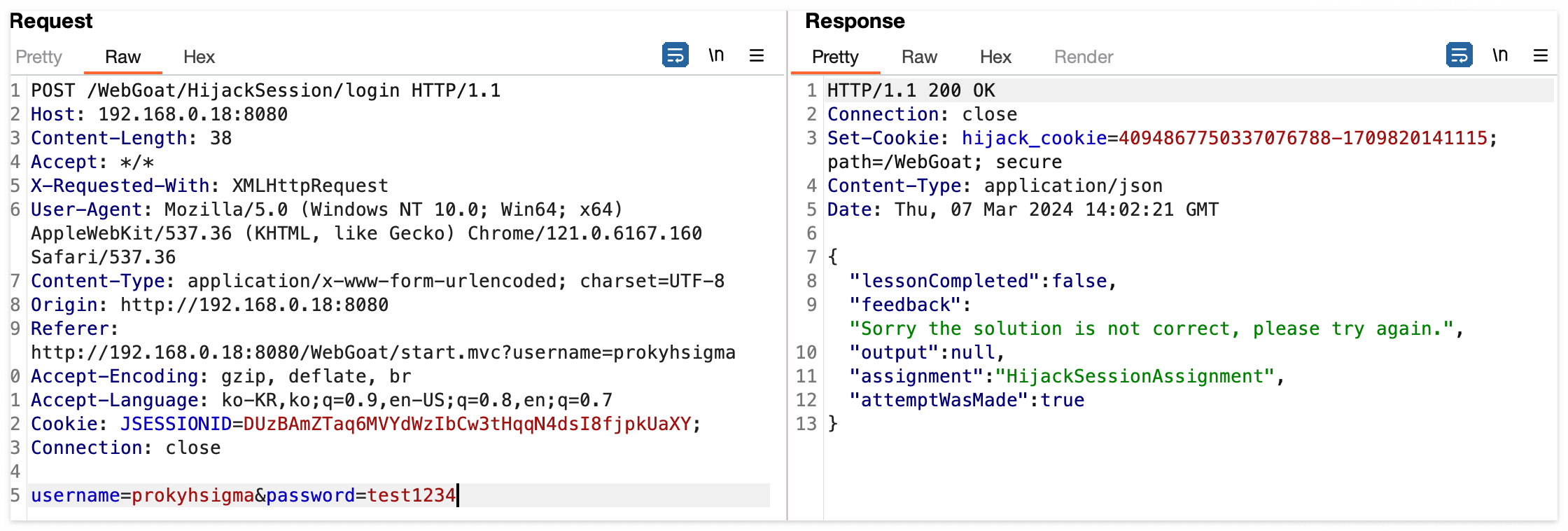
Task: Click the Date header in response
Action: [1023, 209]
